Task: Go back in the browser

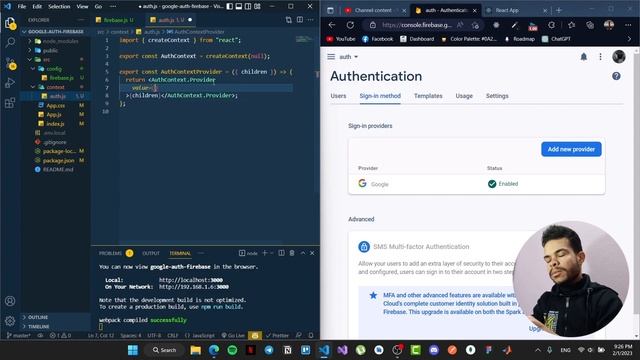Action: tap(332, 25)
